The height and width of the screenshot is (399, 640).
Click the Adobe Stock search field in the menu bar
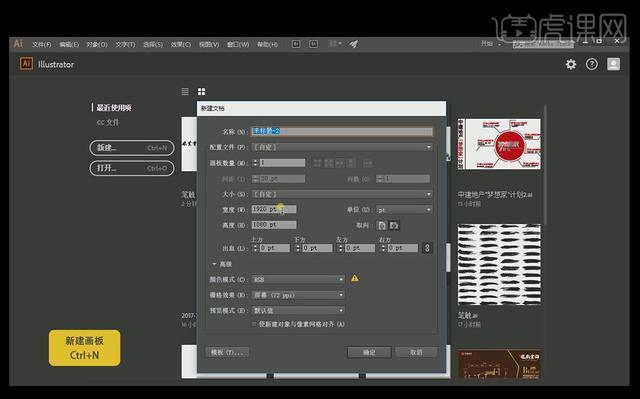coord(543,44)
